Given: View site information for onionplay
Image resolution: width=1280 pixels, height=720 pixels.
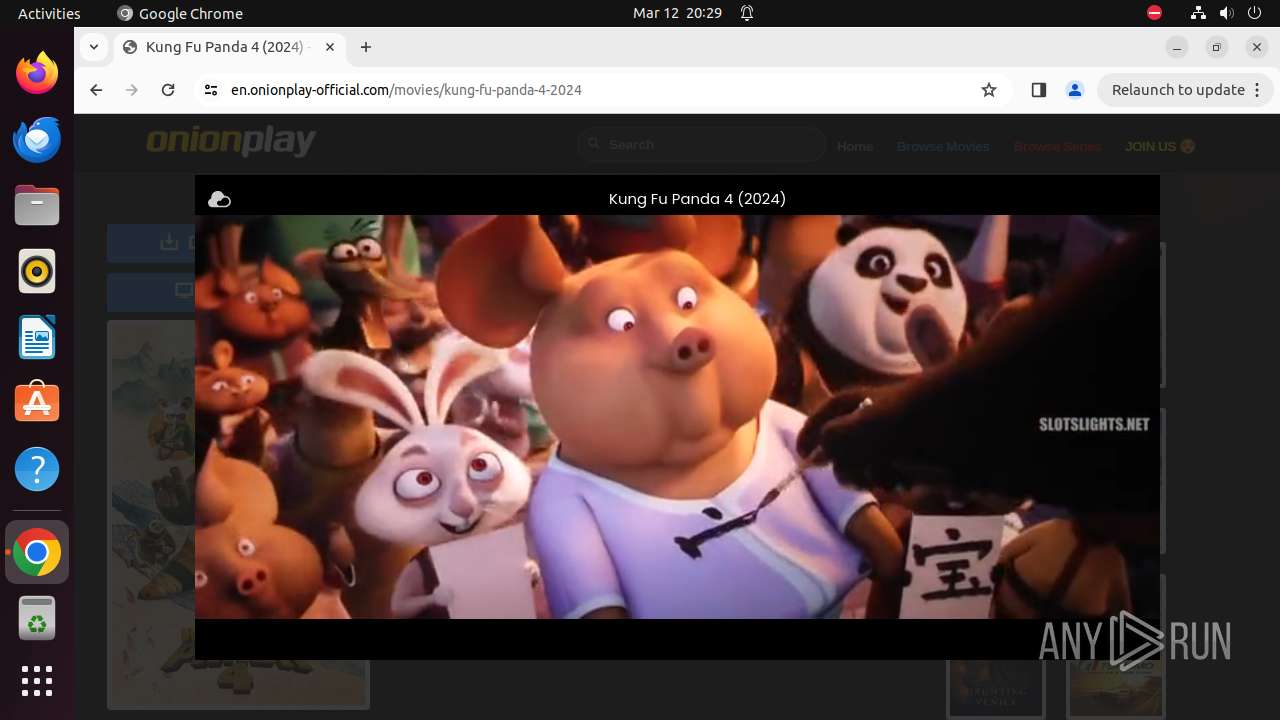Looking at the screenshot, I should tap(210, 90).
